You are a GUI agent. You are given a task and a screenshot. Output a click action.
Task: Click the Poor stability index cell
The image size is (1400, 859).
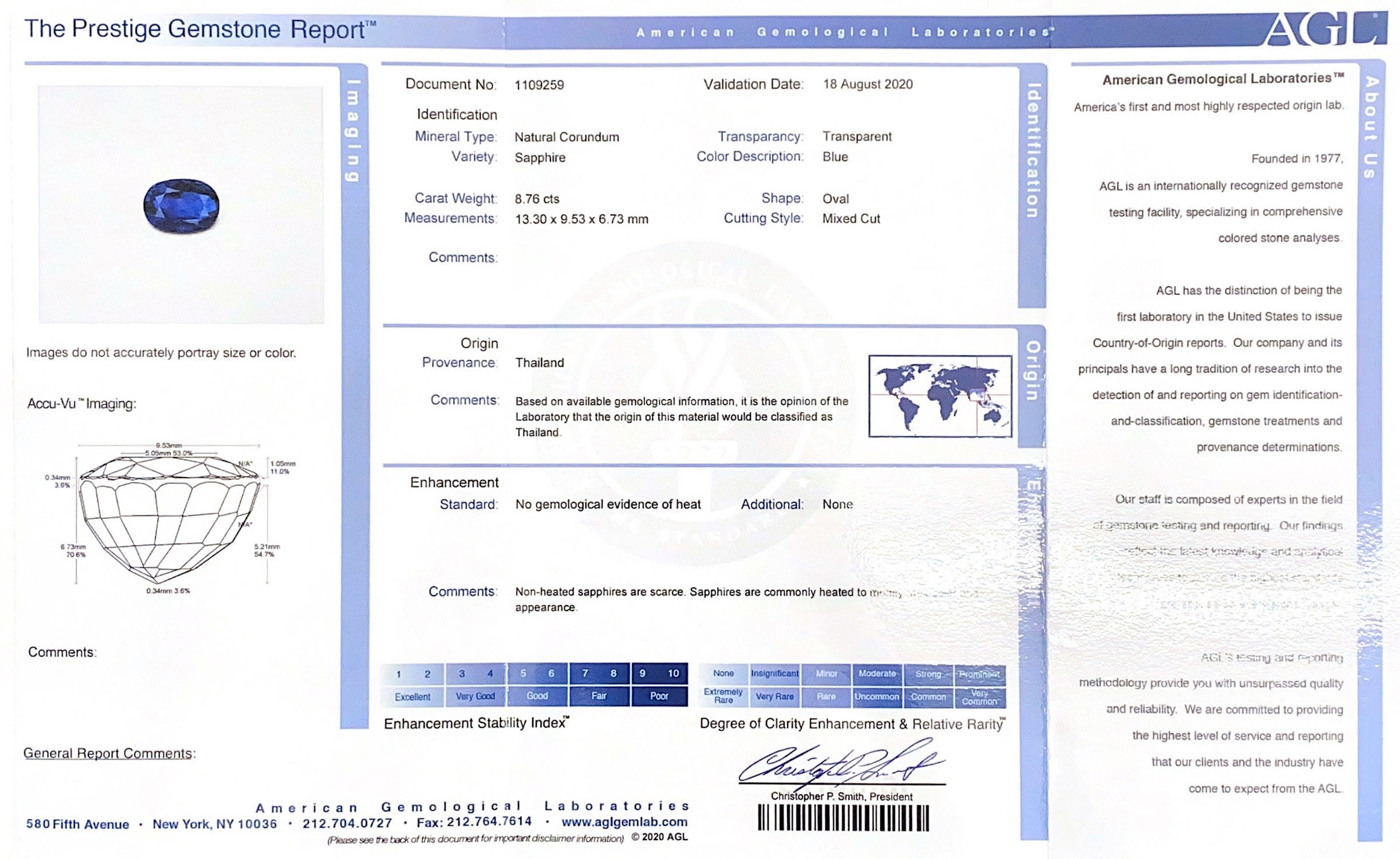click(659, 696)
